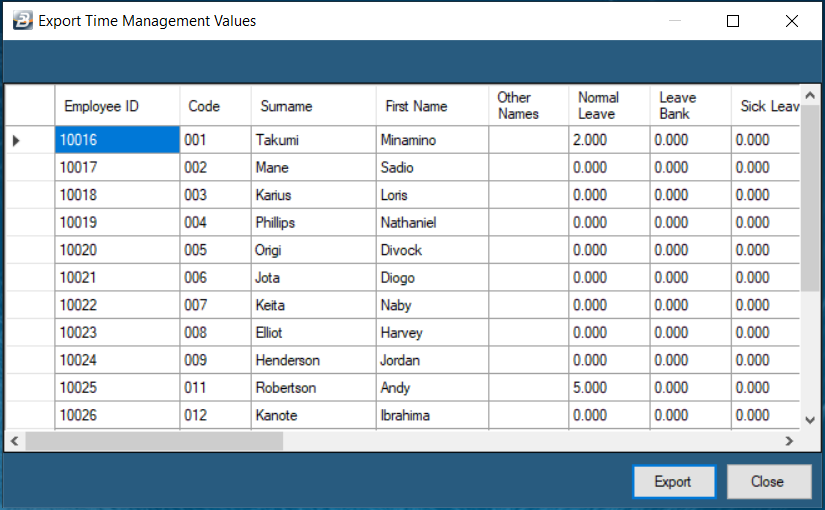This screenshot has width=825, height=510.
Task: Click first name cell Sadio
Action: (x=432, y=167)
